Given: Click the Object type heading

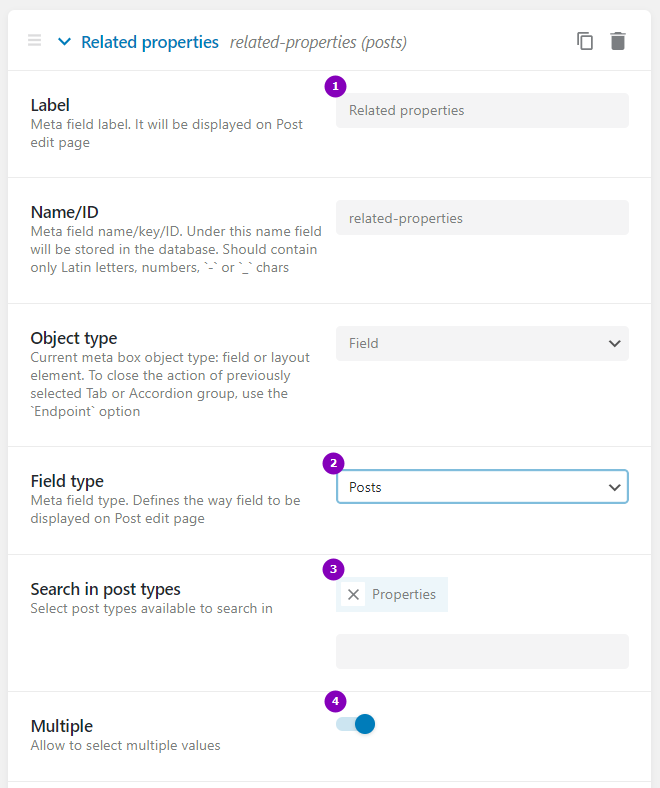Looking at the screenshot, I should click(74, 338).
